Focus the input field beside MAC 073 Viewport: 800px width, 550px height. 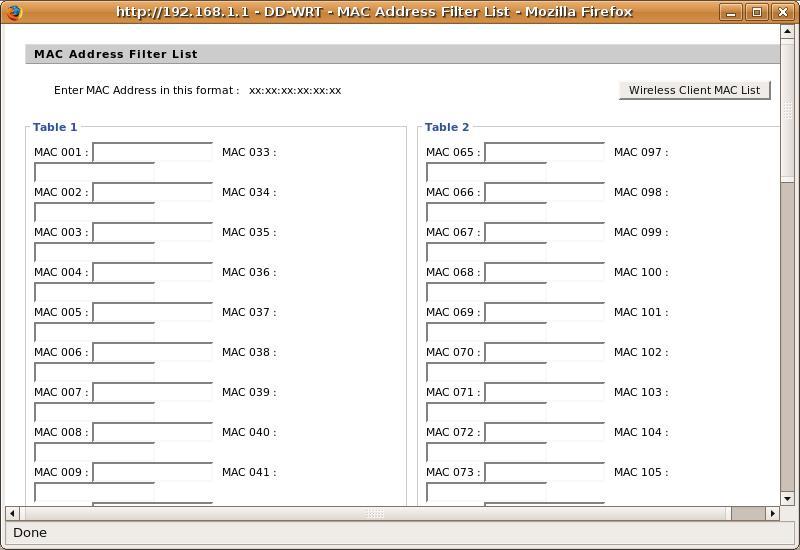pyautogui.click(x=544, y=472)
